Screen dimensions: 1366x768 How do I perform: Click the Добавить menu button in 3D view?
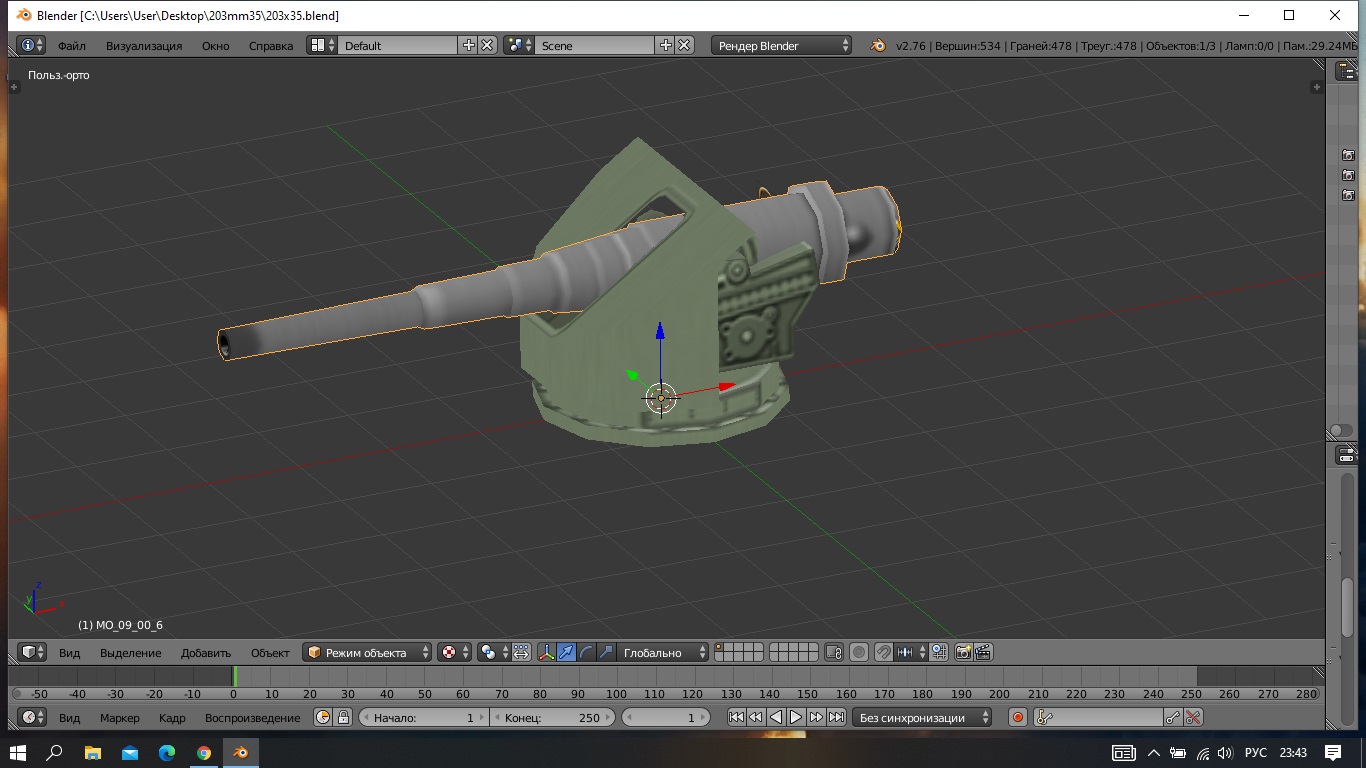point(205,652)
